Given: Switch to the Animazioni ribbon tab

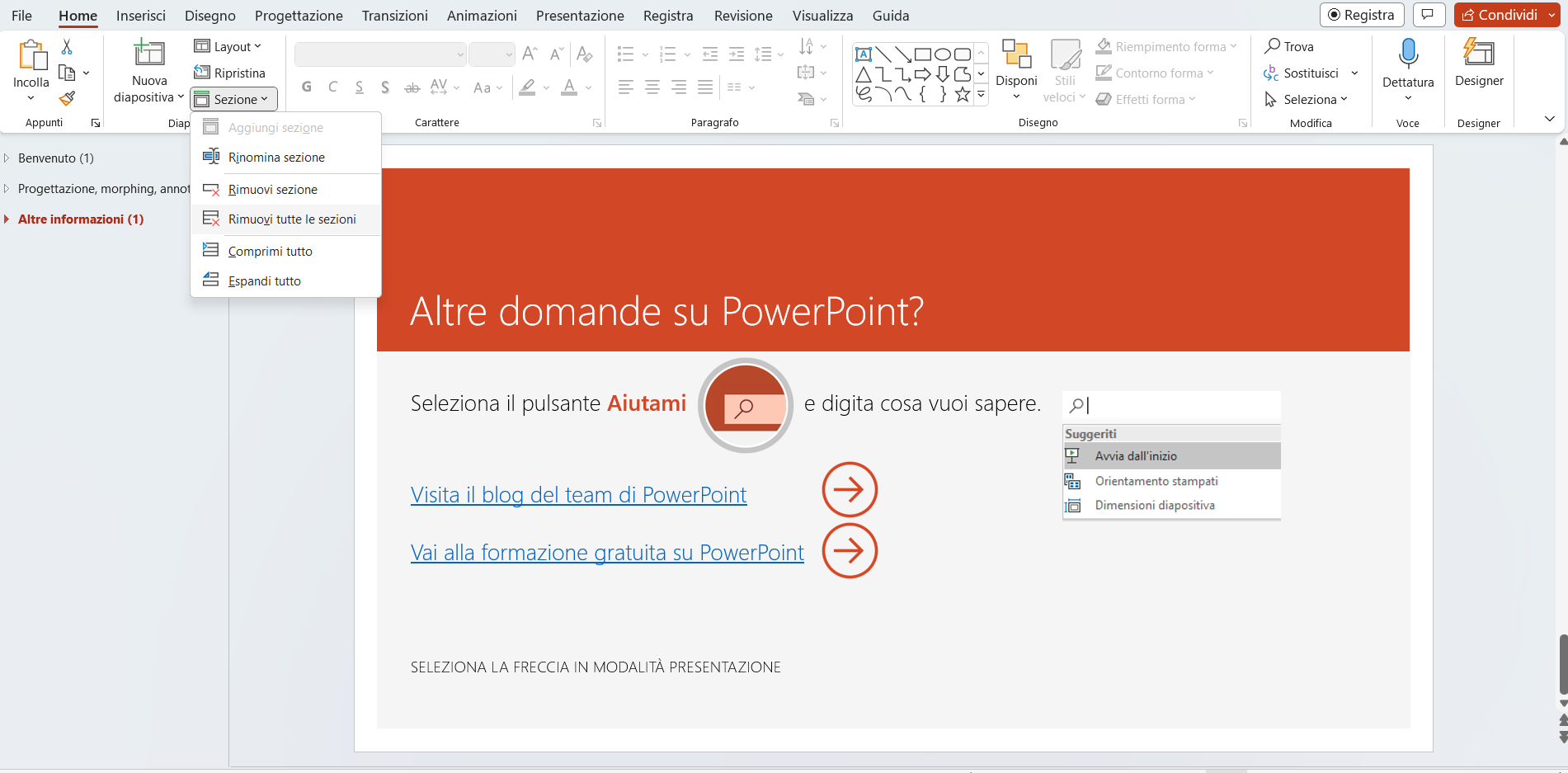Looking at the screenshot, I should [482, 15].
